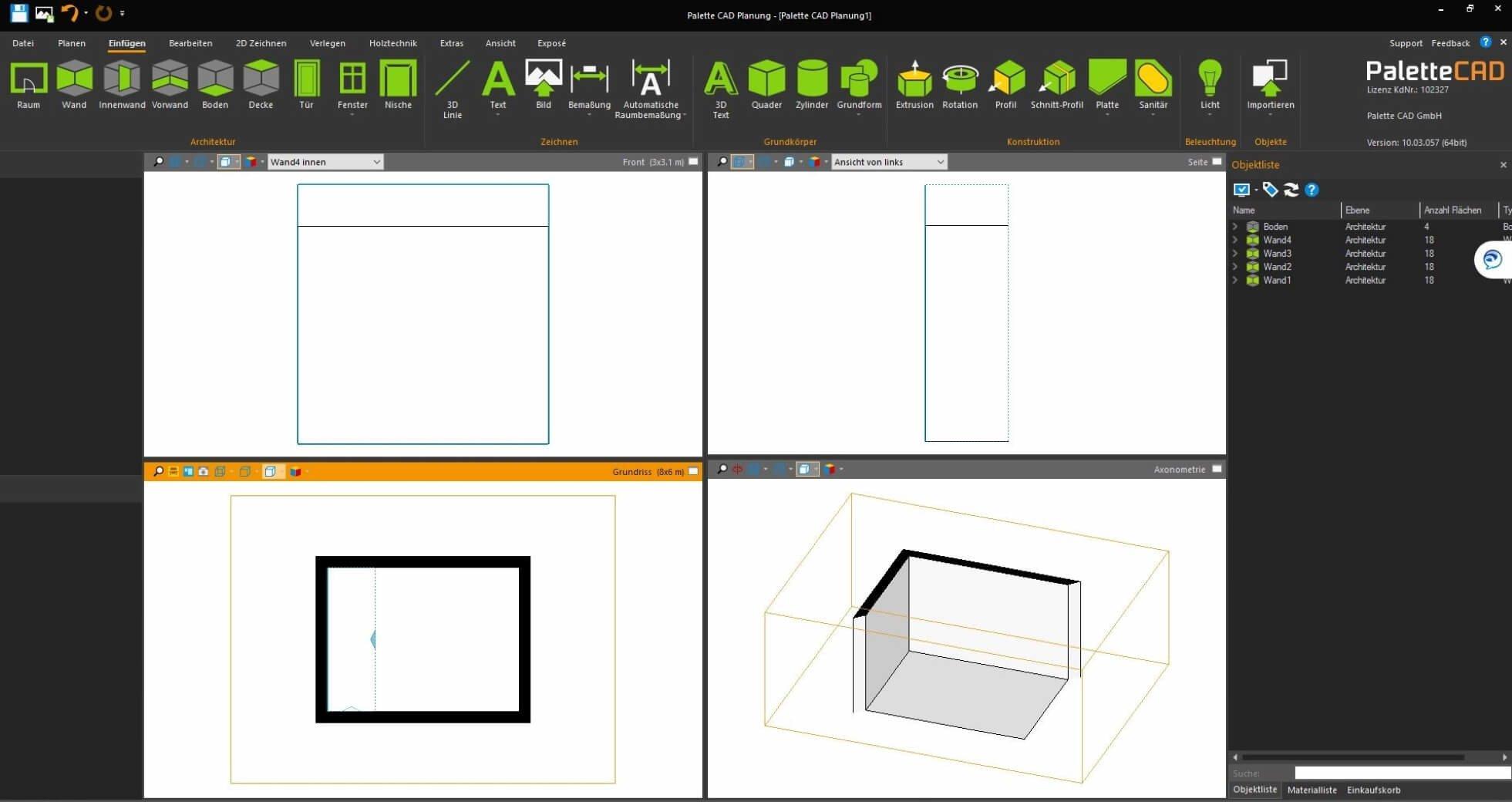Open the Ansicht menu

(500, 43)
